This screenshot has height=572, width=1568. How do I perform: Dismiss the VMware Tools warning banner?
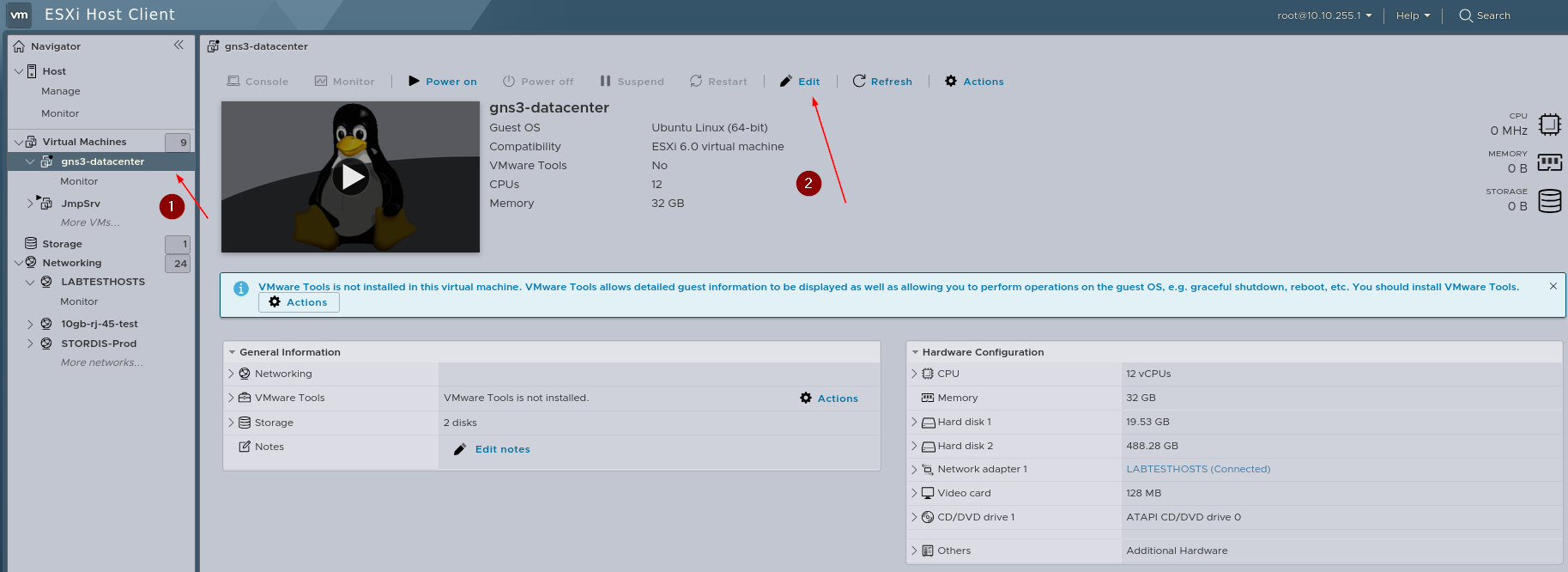(x=1553, y=286)
